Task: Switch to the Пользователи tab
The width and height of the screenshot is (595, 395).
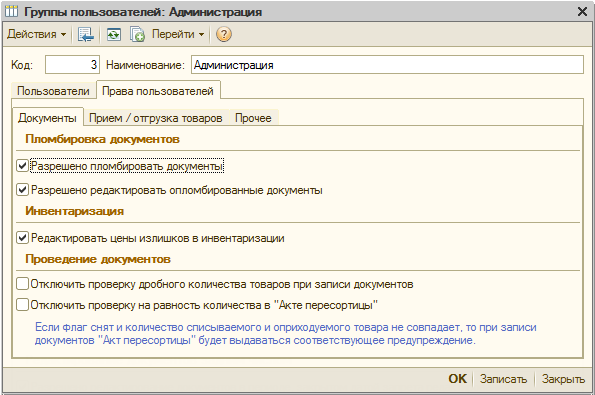Action: (53, 91)
